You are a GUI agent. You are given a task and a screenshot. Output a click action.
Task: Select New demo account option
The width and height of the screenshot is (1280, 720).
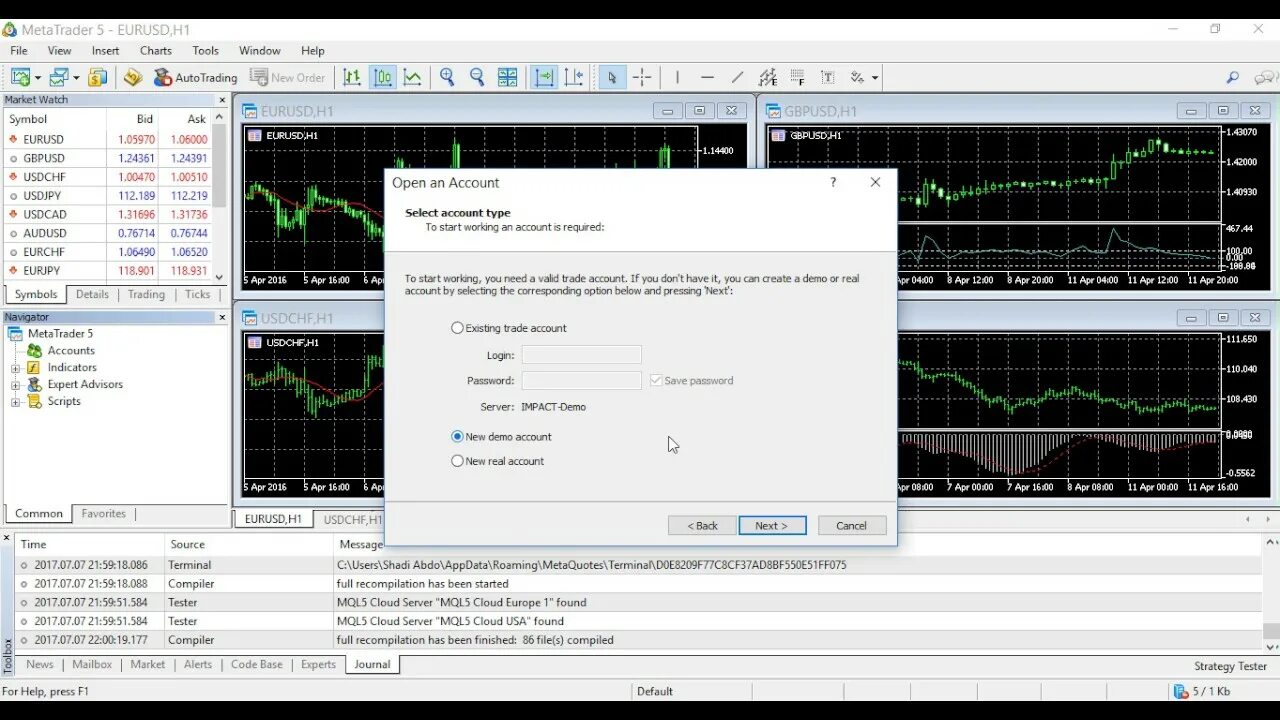coord(502,437)
